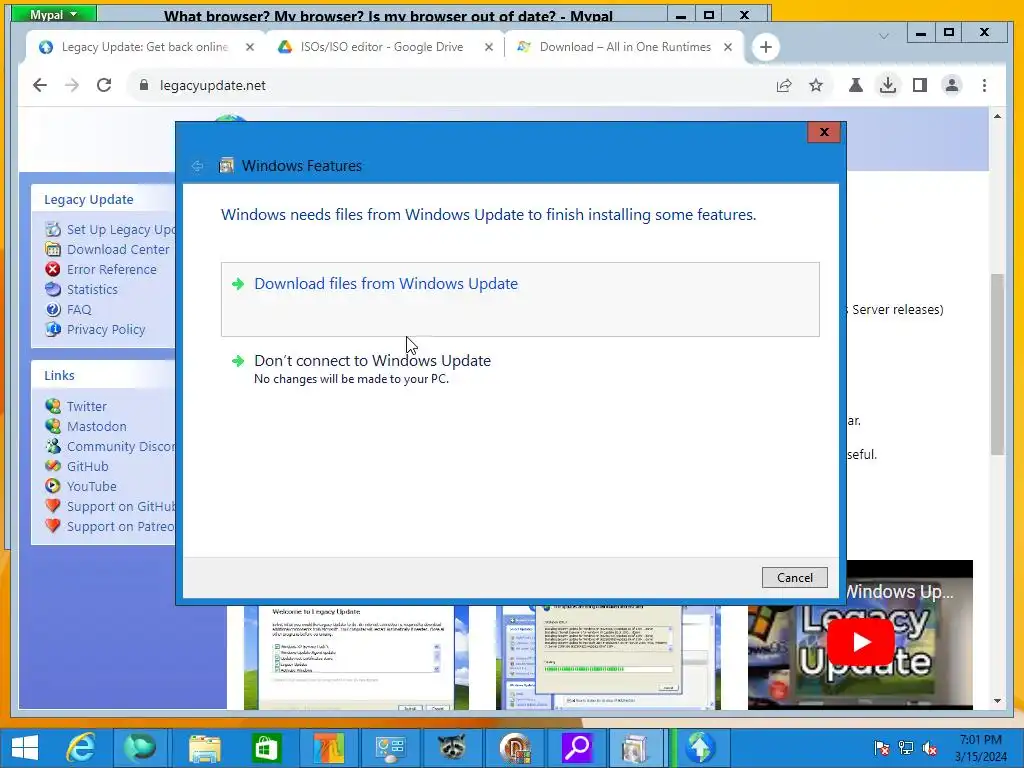
Task: Open Windows Store from taskbar
Action: (x=266, y=748)
